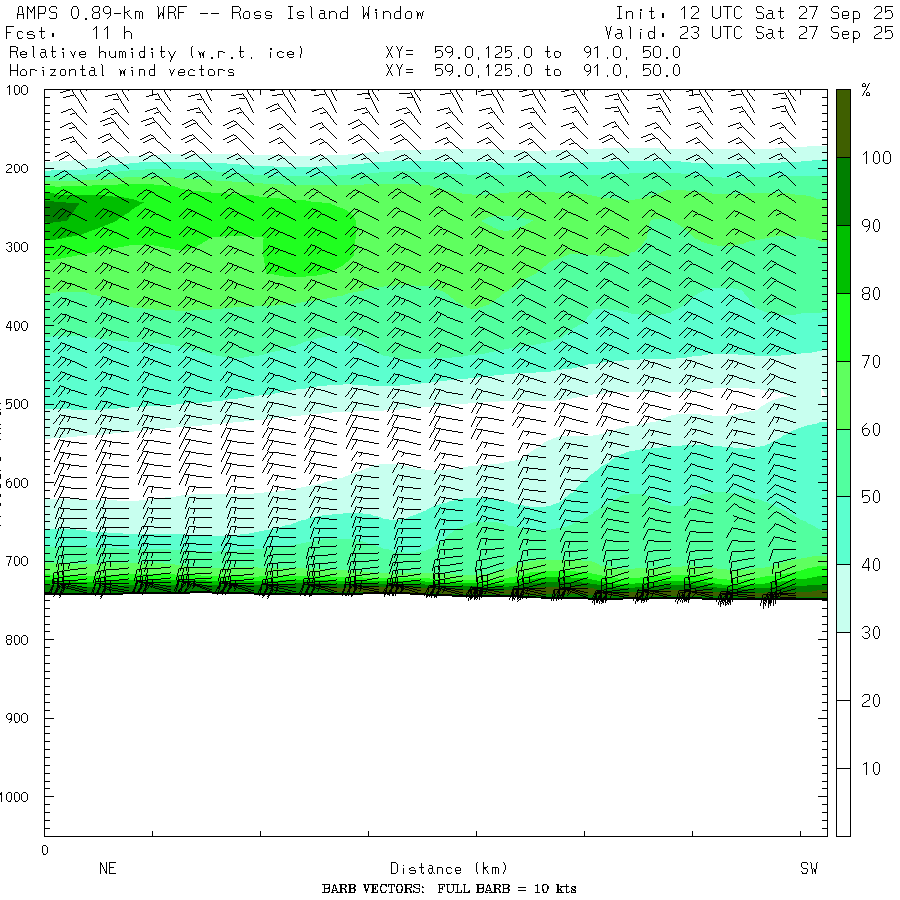
Task: Click the colorbar segment between 90 and 100
Action: tap(843, 191)
